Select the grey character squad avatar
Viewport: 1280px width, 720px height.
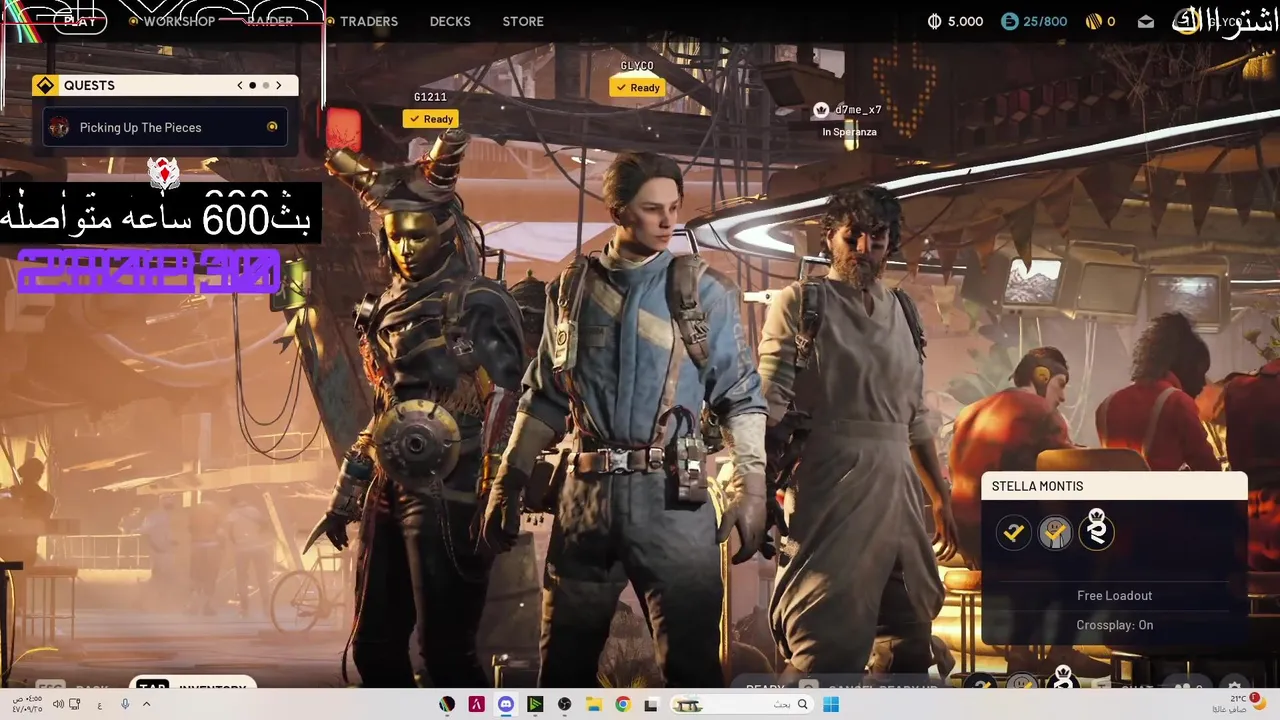pyautogui.click(x=1055, y=533)
